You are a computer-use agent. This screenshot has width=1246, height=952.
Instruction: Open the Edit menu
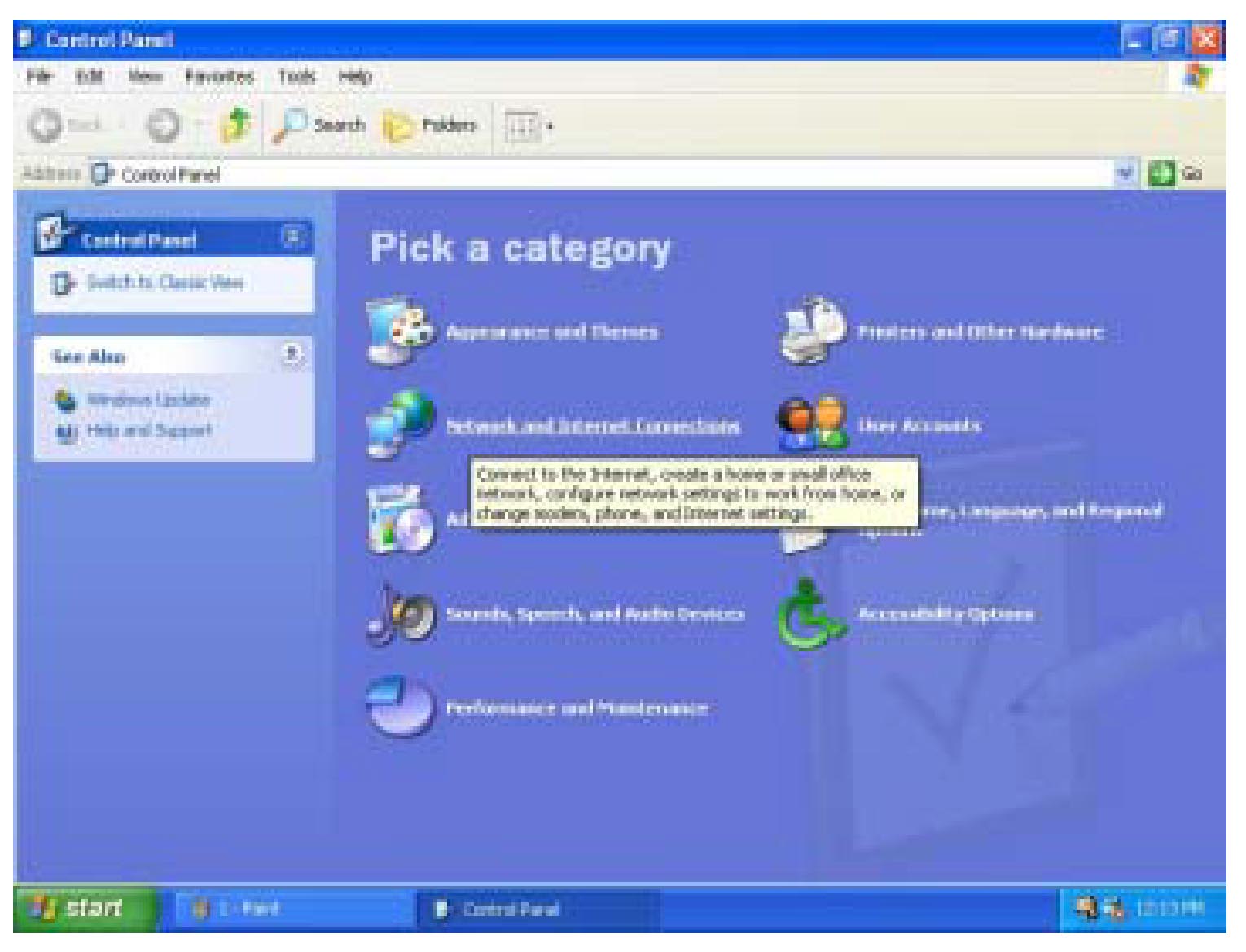89,77
